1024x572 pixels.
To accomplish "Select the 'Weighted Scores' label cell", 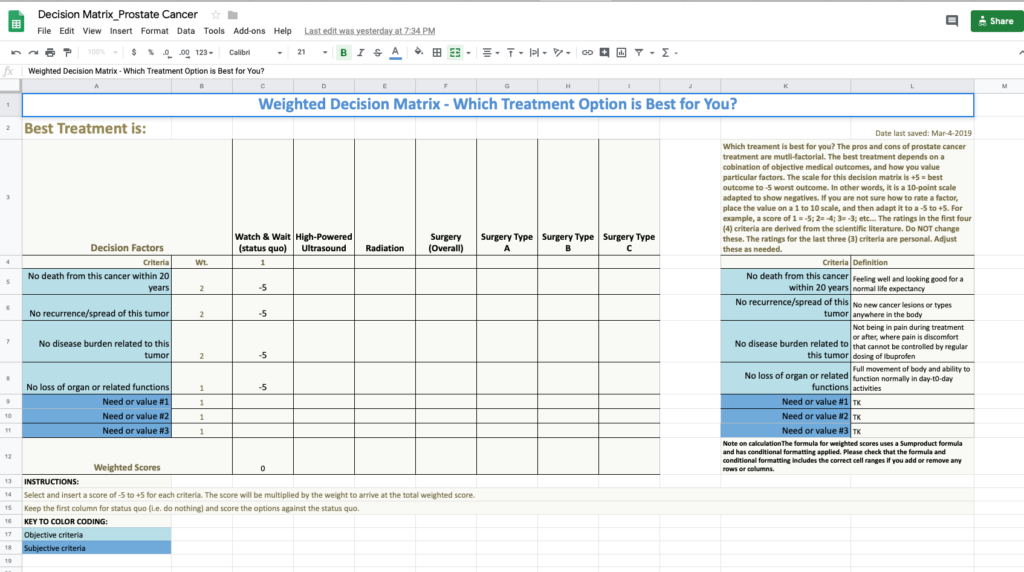I will pos(127,456).
